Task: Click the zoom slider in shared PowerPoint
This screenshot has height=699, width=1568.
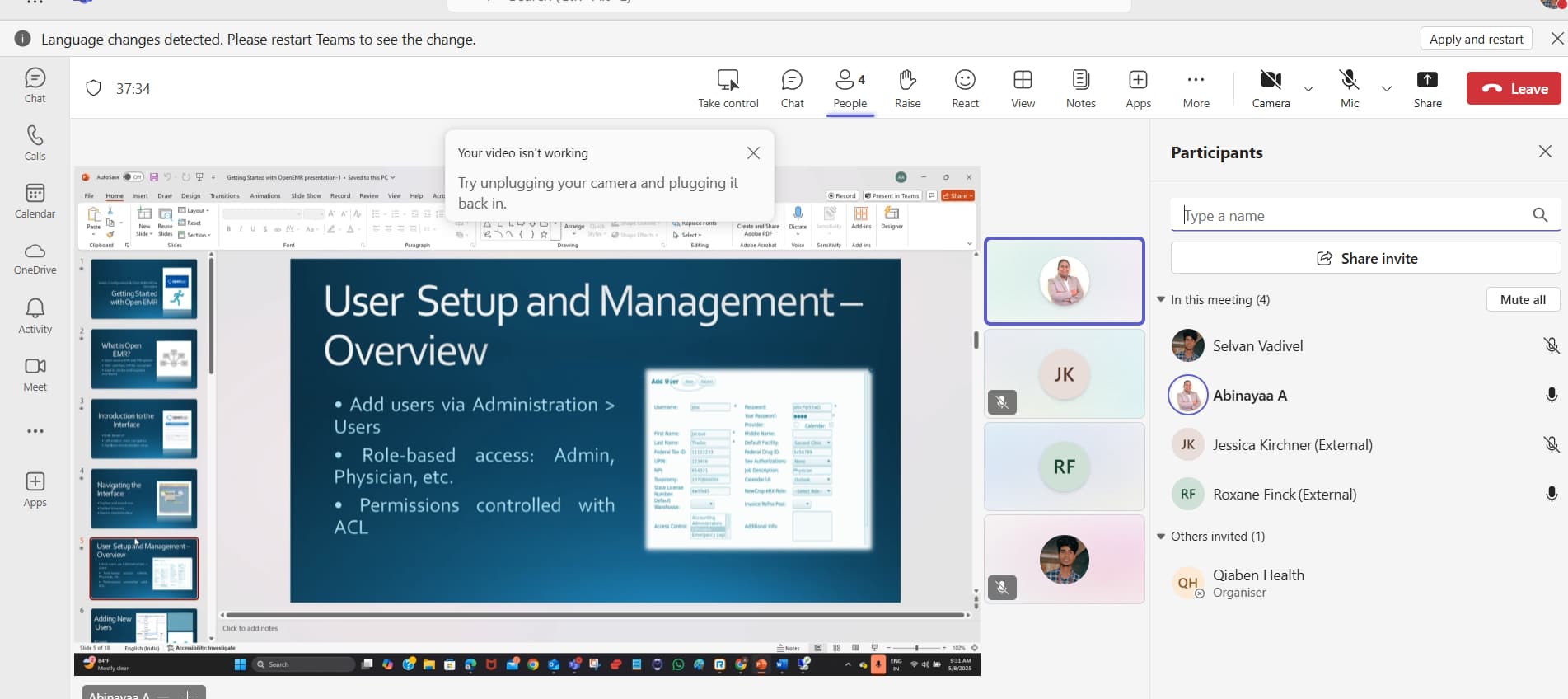Action: tap(915, 648)
